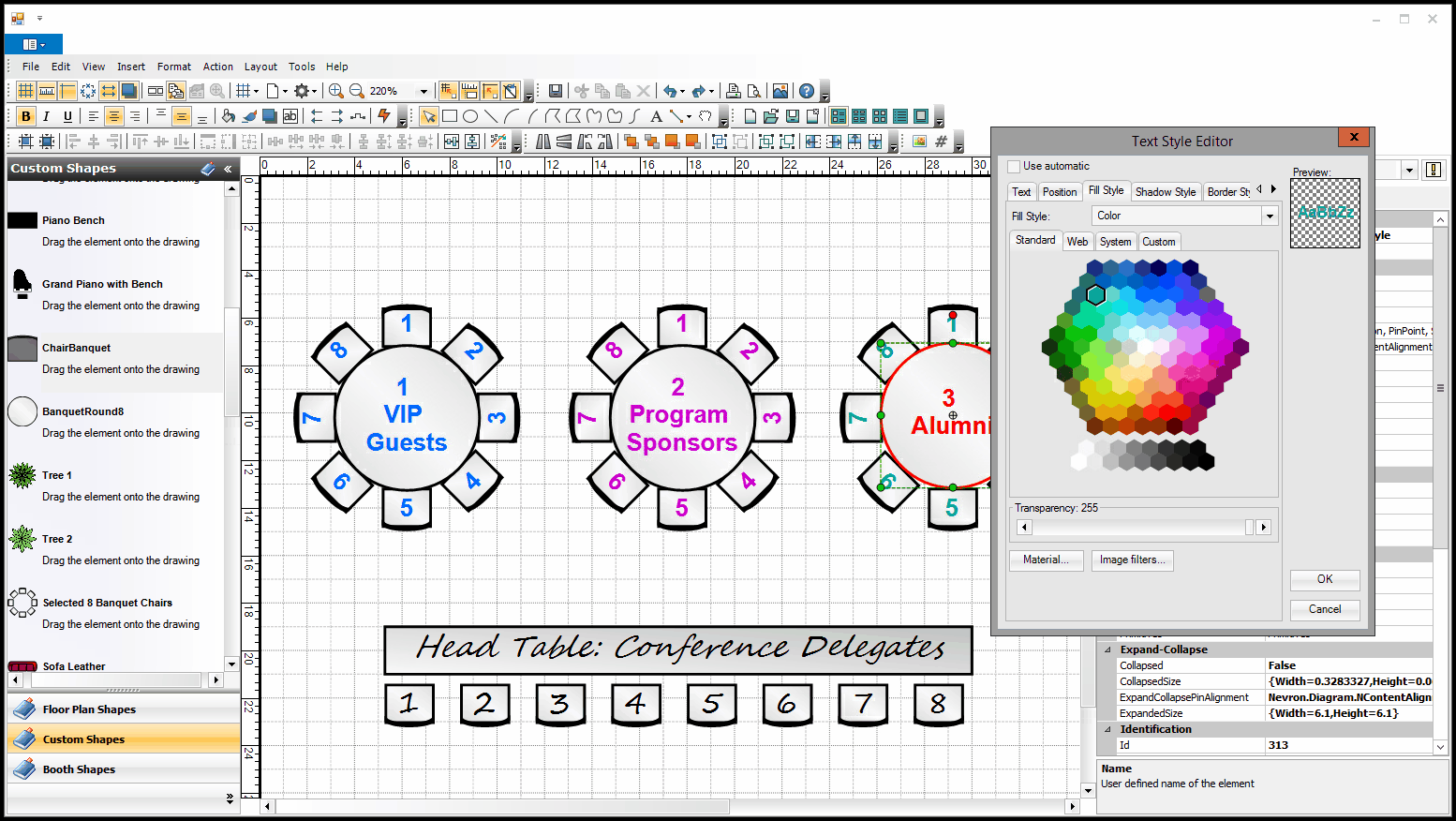Open the File menu

(31, 67)
